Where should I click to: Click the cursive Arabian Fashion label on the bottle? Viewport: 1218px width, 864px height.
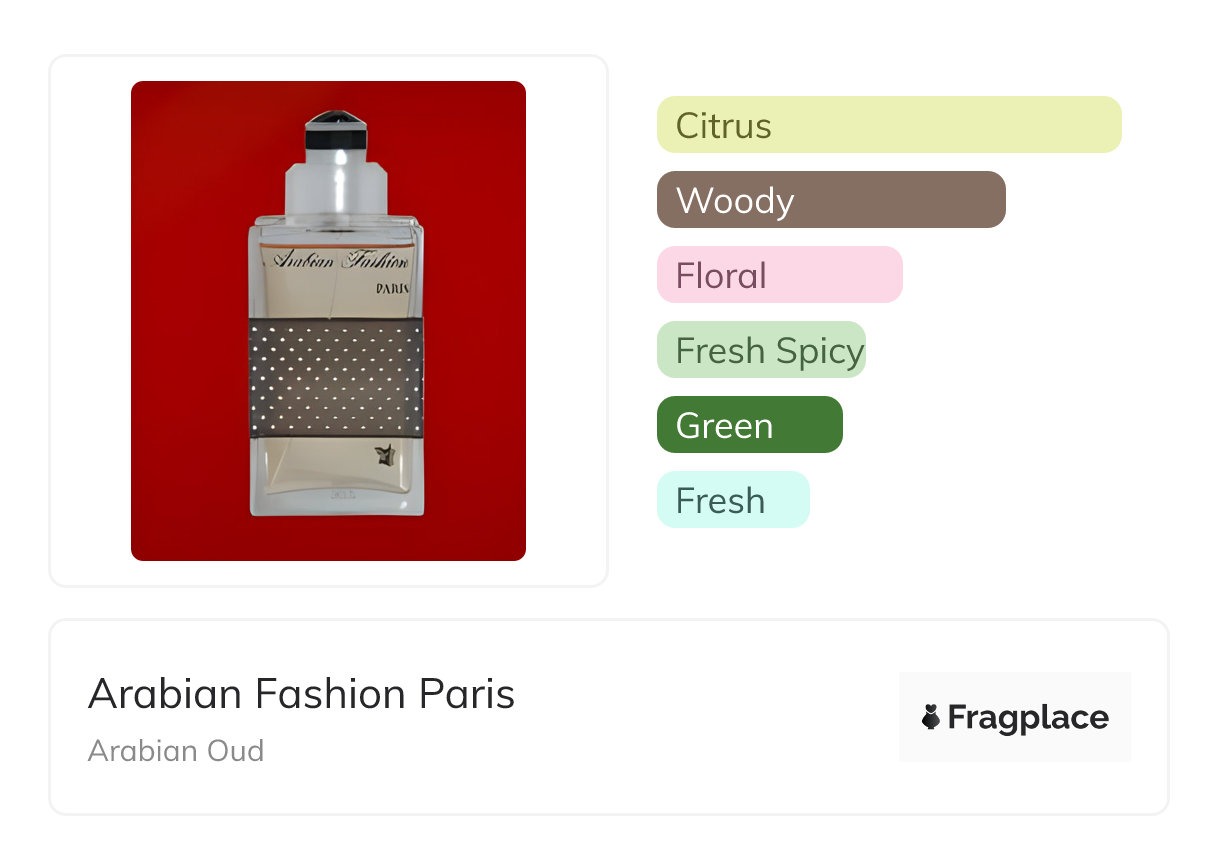[x=339, y=261]
